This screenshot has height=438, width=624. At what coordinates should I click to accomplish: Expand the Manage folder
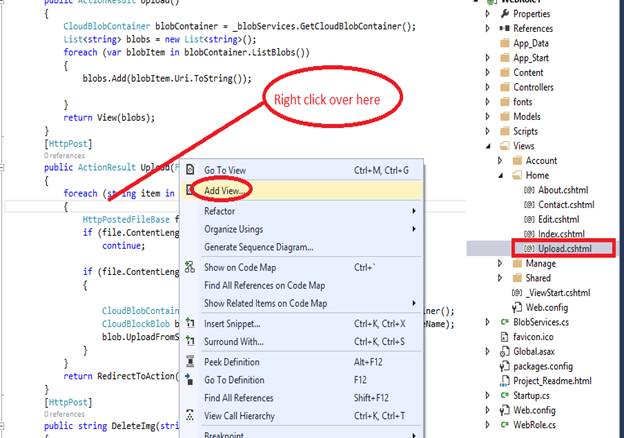coord(500,263)
